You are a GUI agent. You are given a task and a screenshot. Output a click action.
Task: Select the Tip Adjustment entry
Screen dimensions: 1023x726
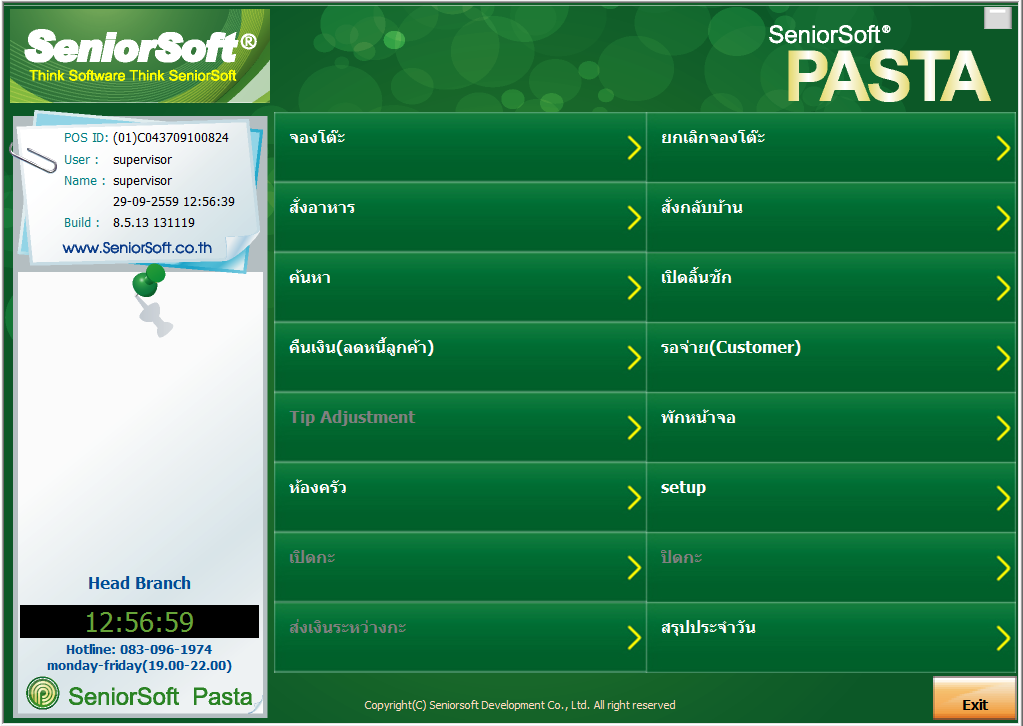click(460, 427)
